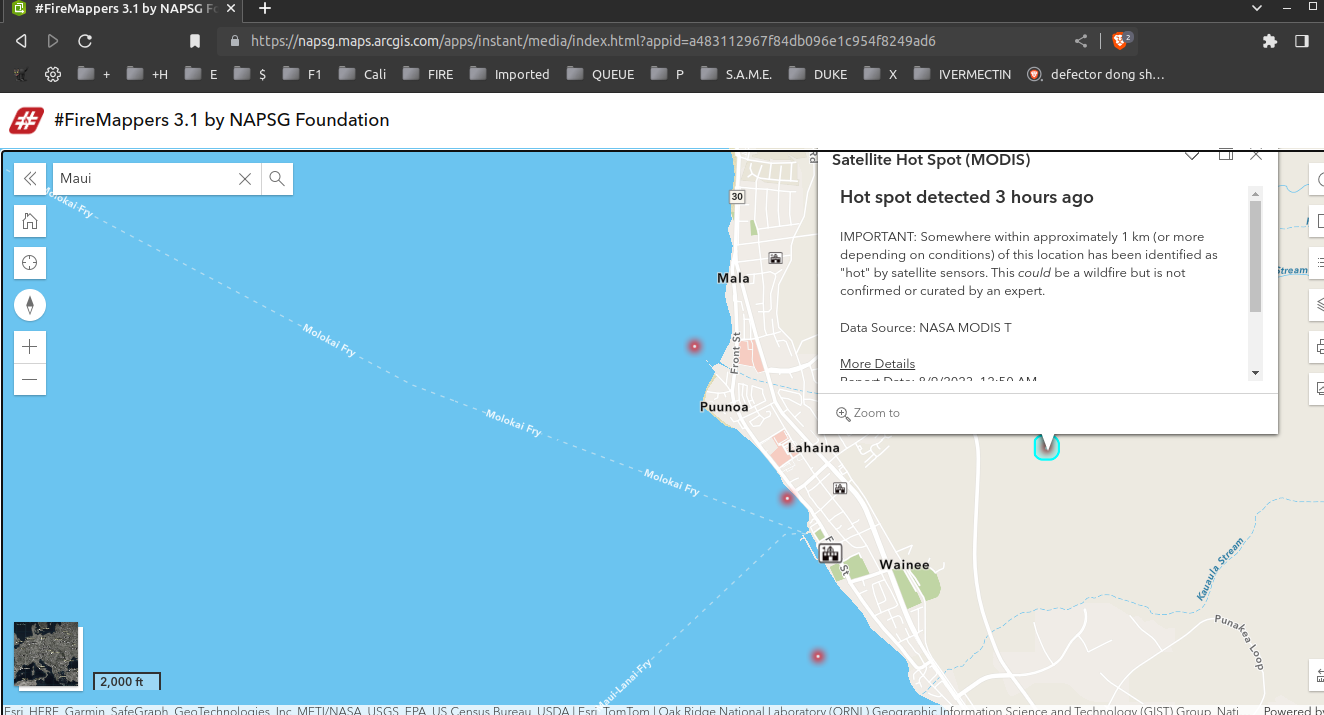Screen dimensions: 1324x715
Task: Open the S.A.M.E. bookmarks folder
Action: pyautogui.click(x=736, y=74)
